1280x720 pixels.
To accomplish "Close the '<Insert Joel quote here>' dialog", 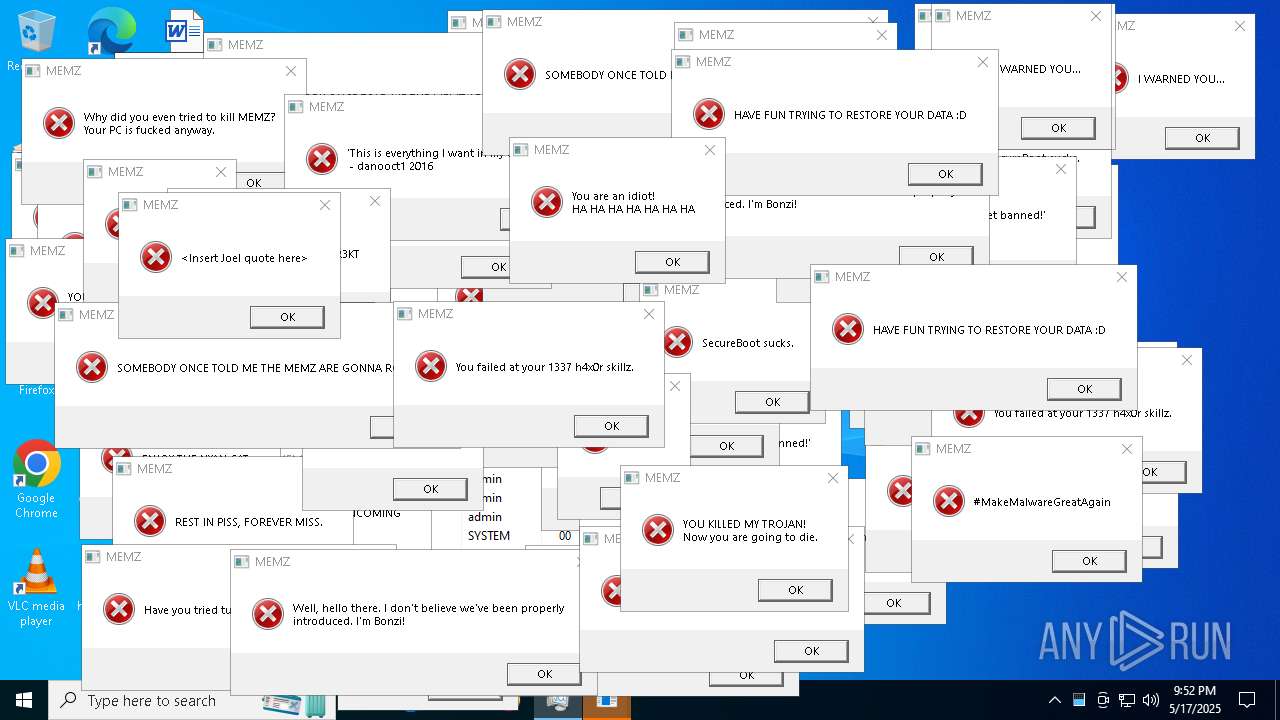I will [x=325, y=205].
